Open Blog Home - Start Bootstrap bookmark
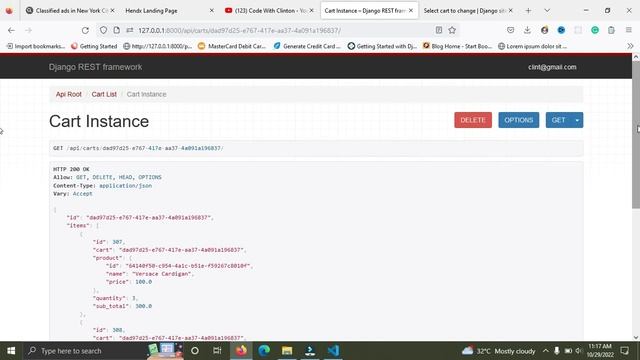This screenshot has height=360, width=640. click(457, 46)
